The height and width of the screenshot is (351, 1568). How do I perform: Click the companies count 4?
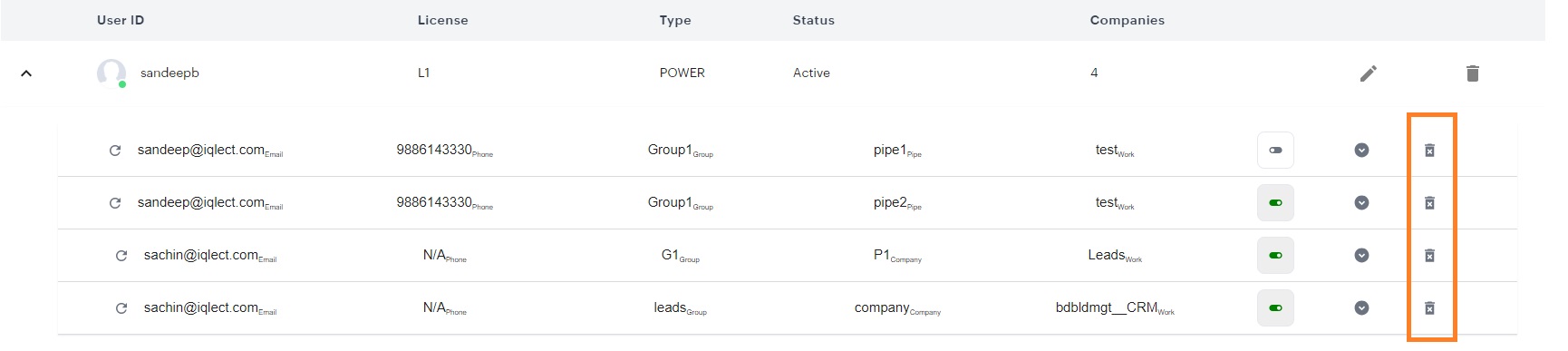(x=1094, y=73)
